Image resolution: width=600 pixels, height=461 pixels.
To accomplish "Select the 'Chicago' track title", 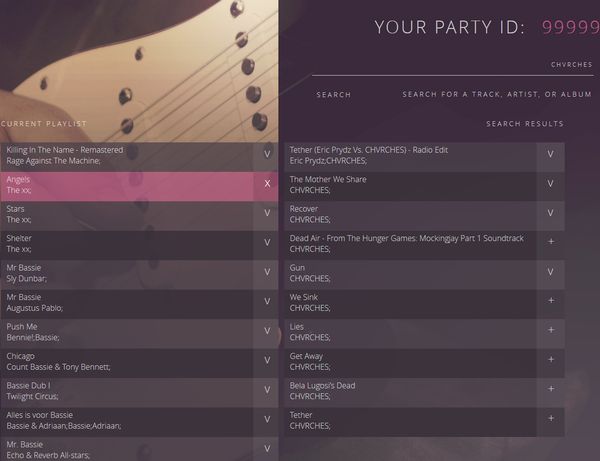I will (20, 356).
